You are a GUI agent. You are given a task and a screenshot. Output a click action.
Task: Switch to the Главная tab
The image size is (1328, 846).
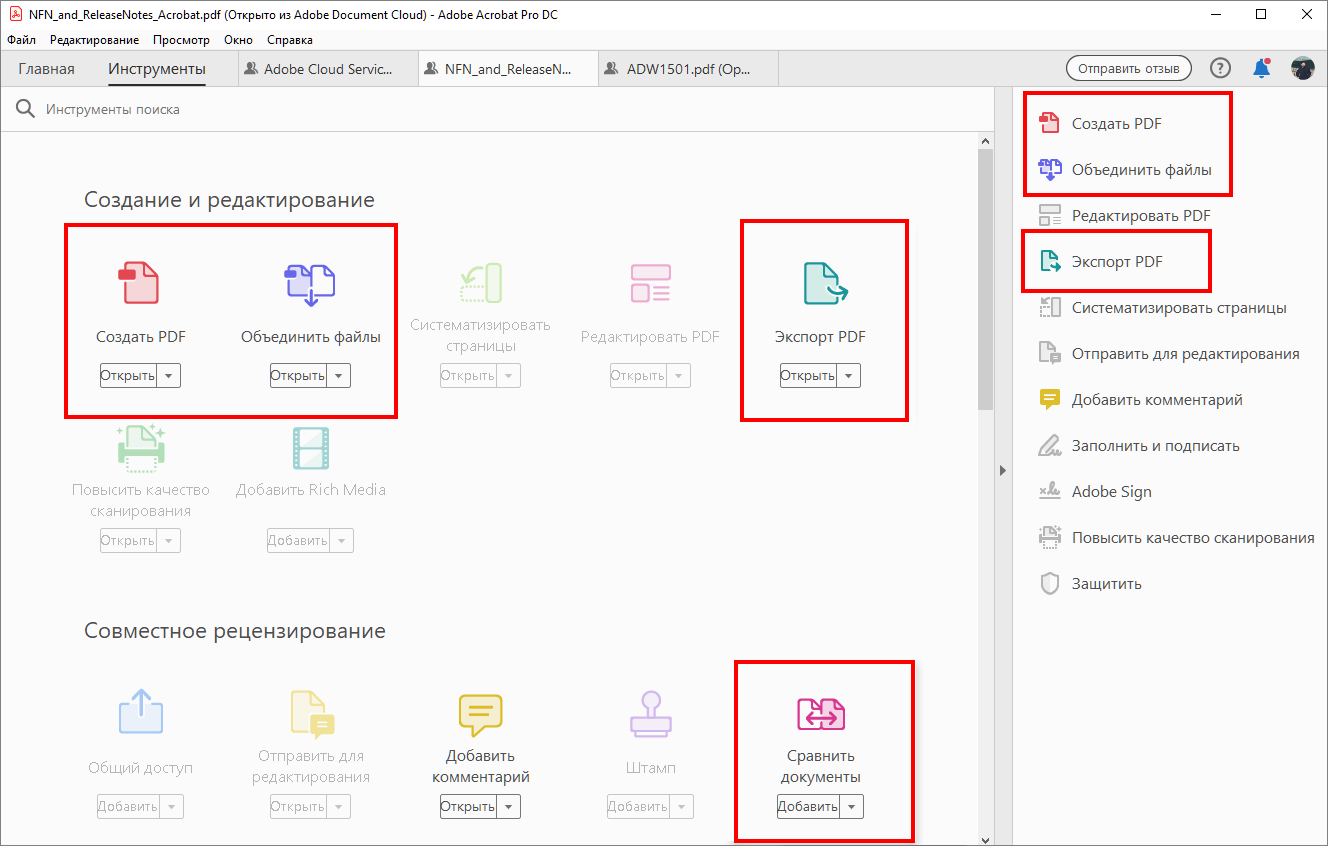tap(46, 69)
